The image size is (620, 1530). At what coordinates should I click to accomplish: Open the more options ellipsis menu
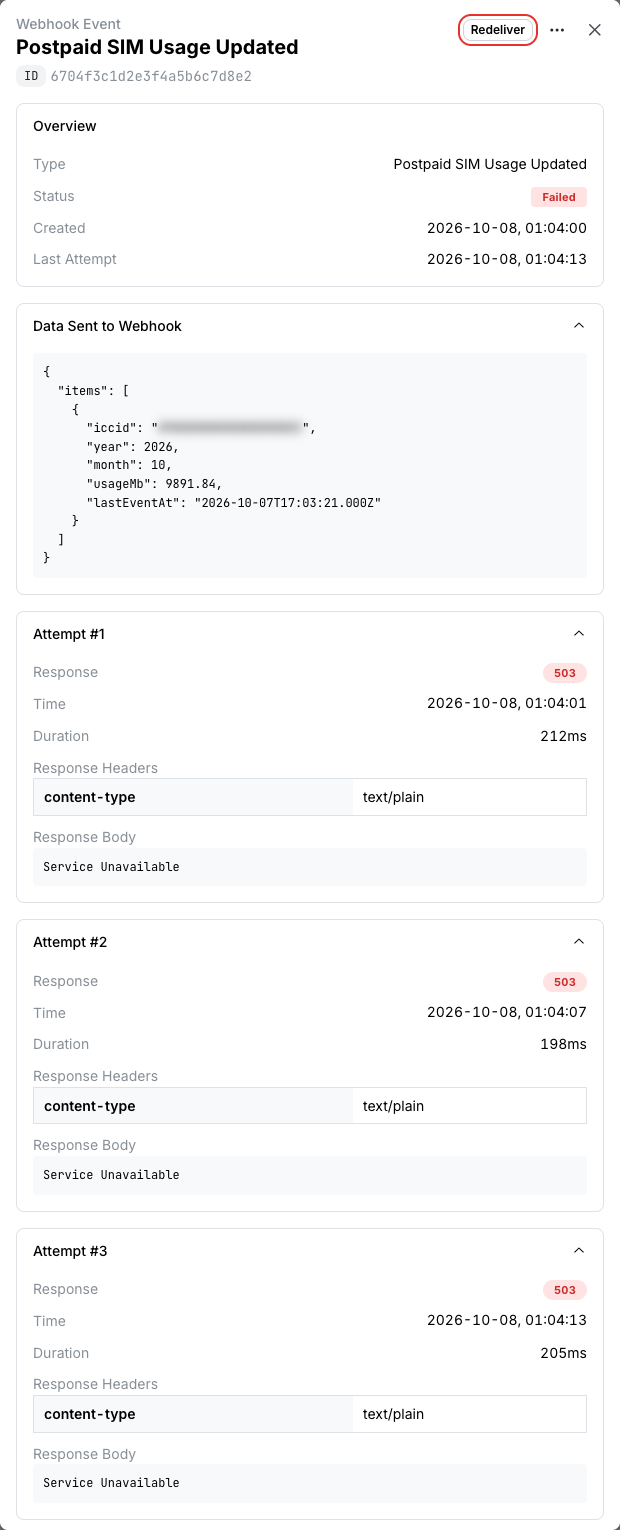tap(557, 30)
